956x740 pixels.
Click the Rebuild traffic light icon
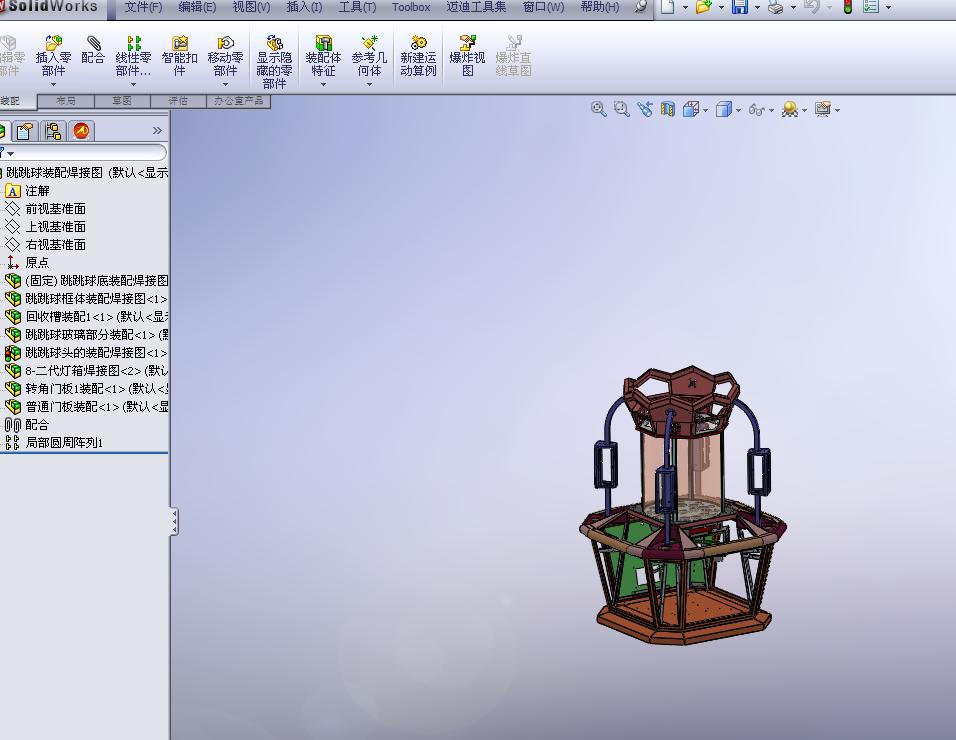point(847,7)
